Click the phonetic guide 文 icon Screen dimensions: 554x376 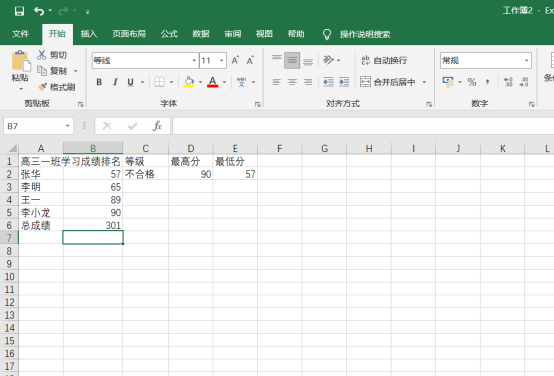click(242, 82)
